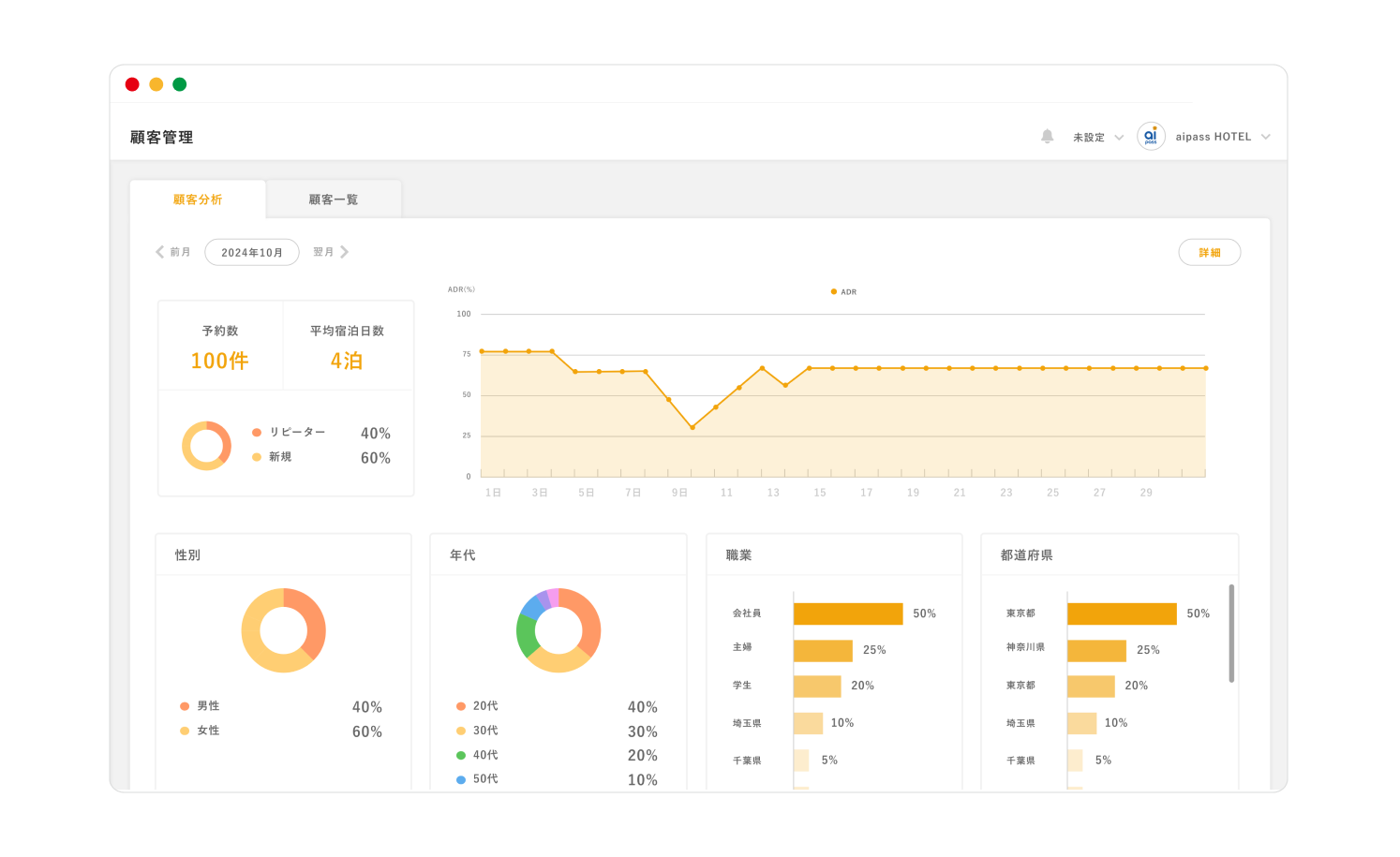Expand the 未設定 dropdown
The width and height of the screenshot is (1400, 857).
(1097, 138)
